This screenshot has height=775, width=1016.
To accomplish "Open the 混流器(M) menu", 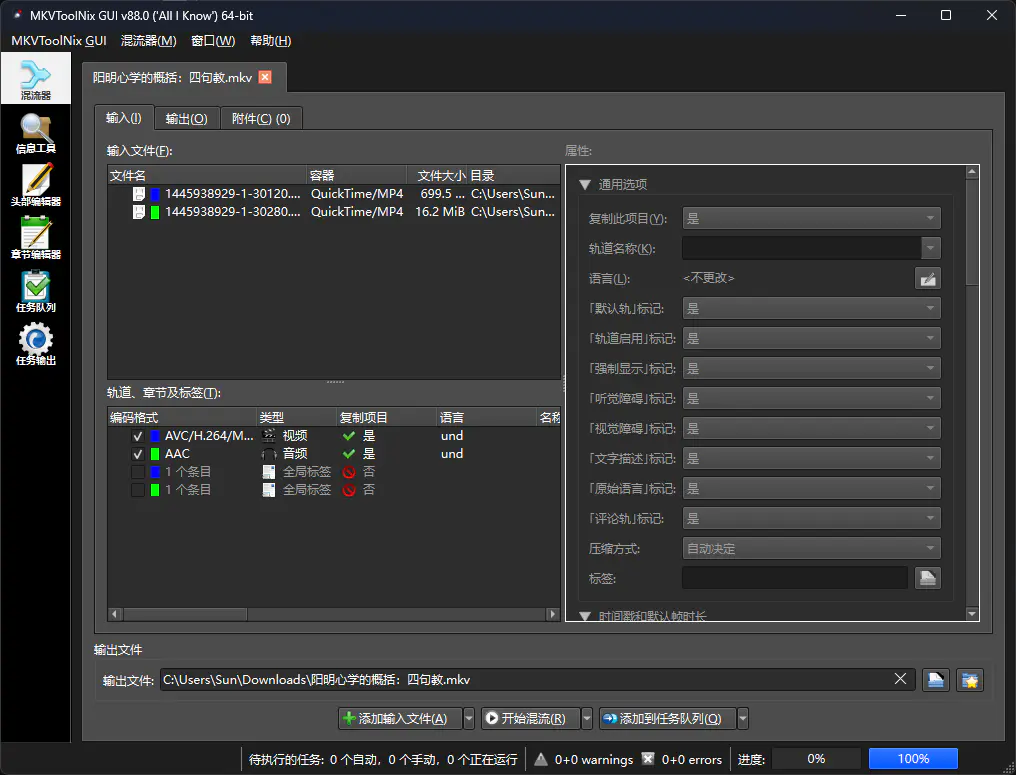I will point(148,41).
